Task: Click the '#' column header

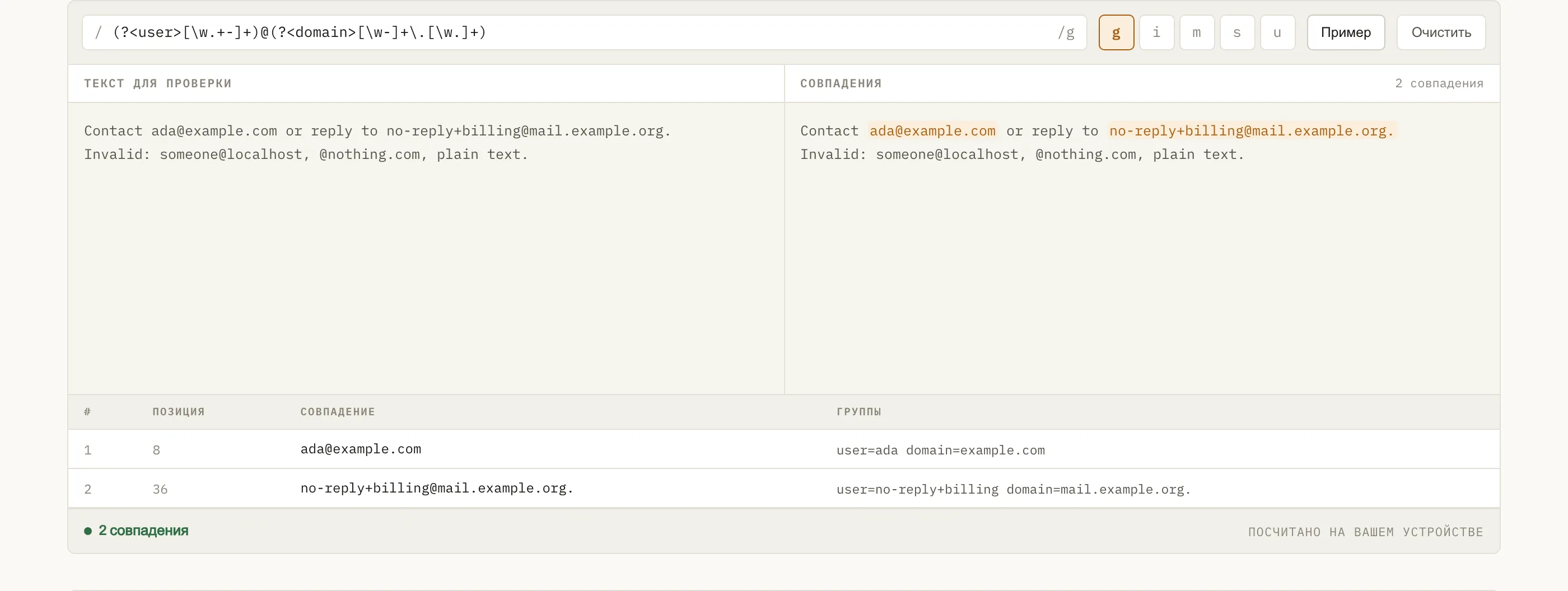Action: click(x=87, y=412)
